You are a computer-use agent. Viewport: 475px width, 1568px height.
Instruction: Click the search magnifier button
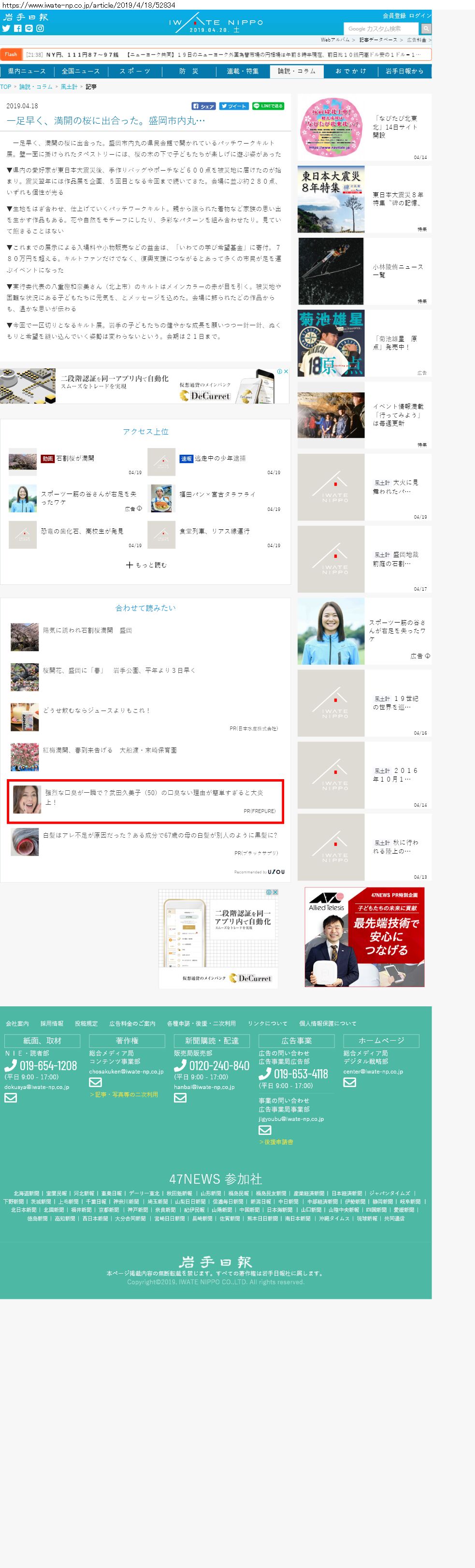coord(426,29)
